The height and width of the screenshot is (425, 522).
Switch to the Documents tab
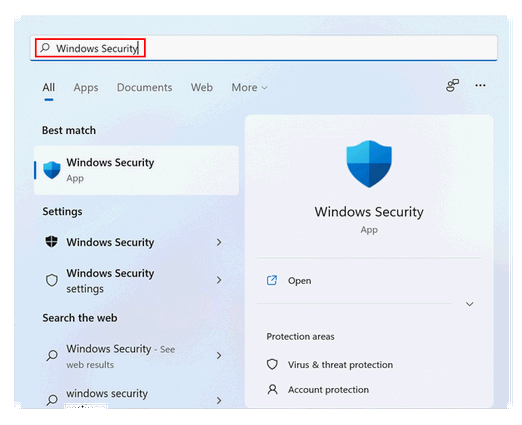(144, 87)
